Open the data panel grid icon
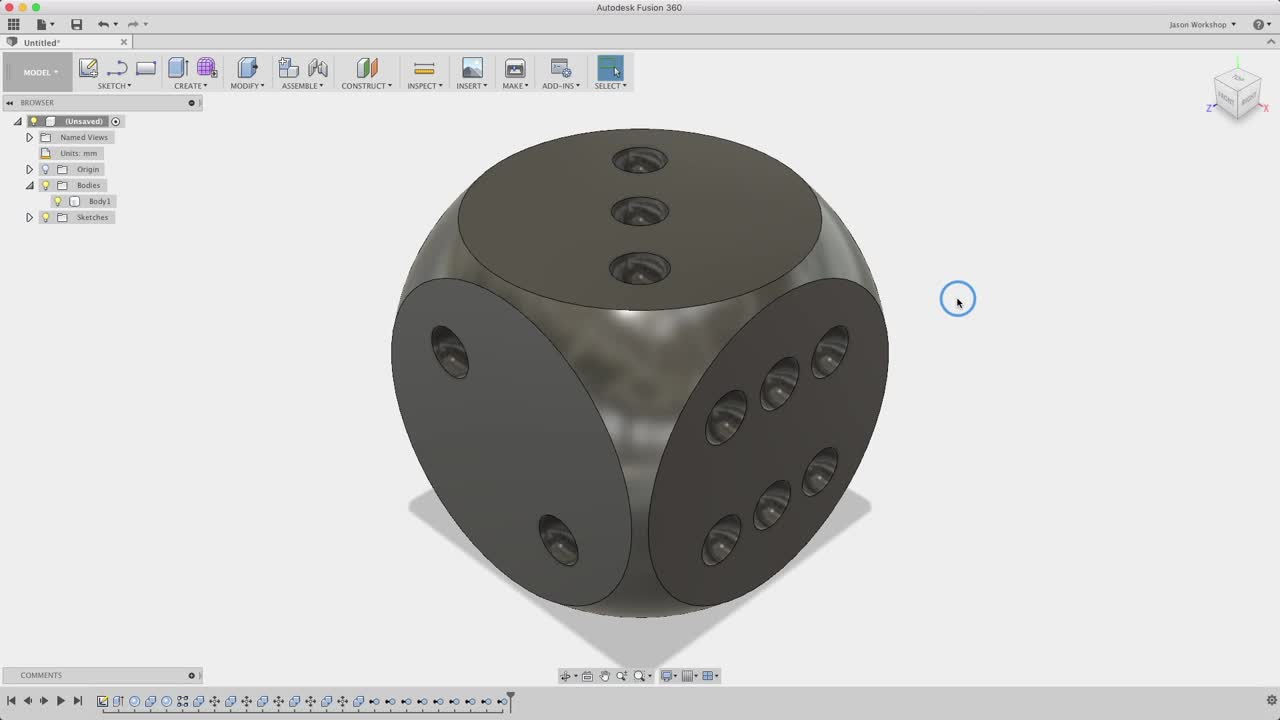1280x720 pixels. point(14,24)
